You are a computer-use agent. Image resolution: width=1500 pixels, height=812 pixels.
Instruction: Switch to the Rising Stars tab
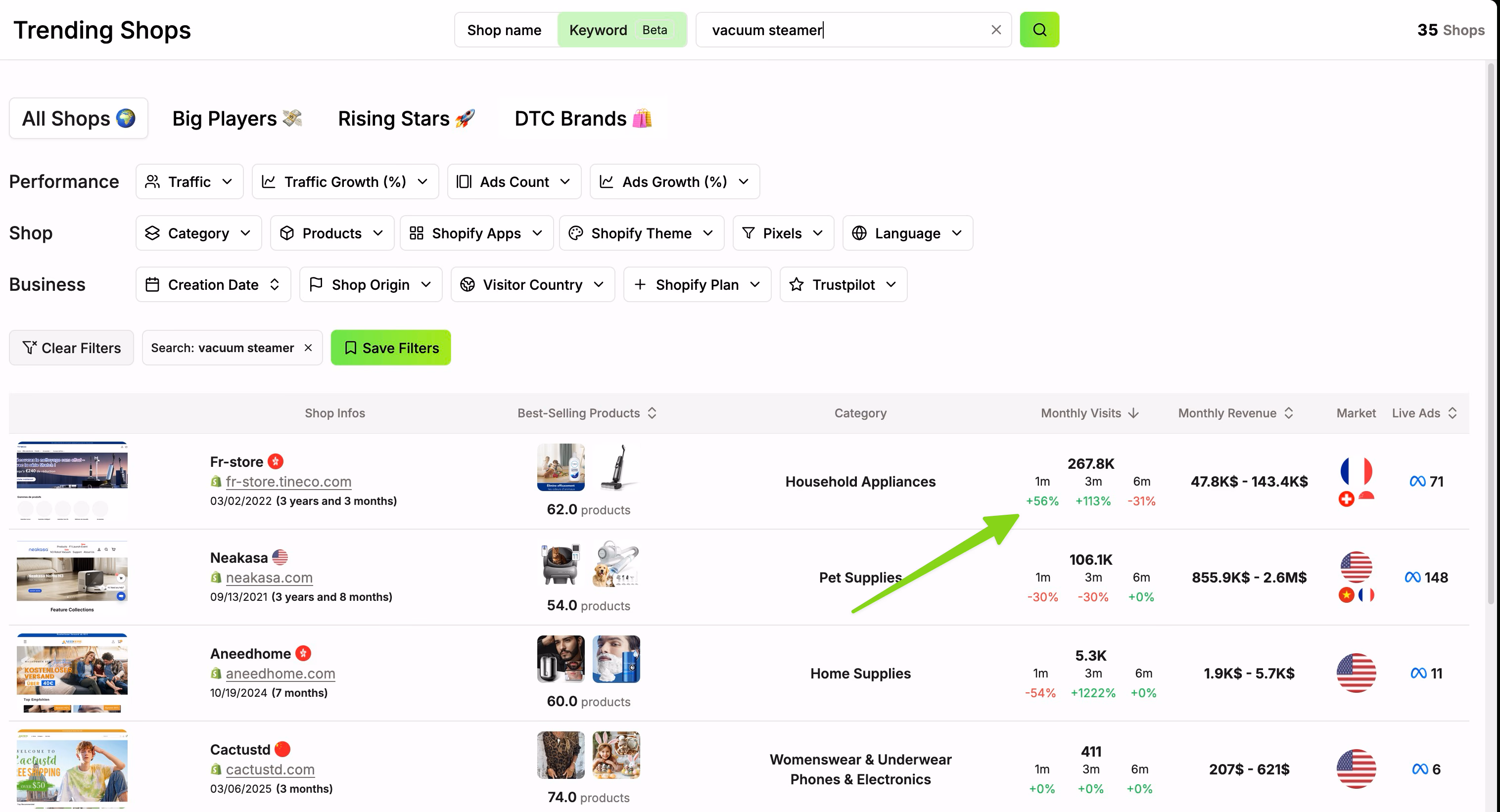[x=407, y=118]
